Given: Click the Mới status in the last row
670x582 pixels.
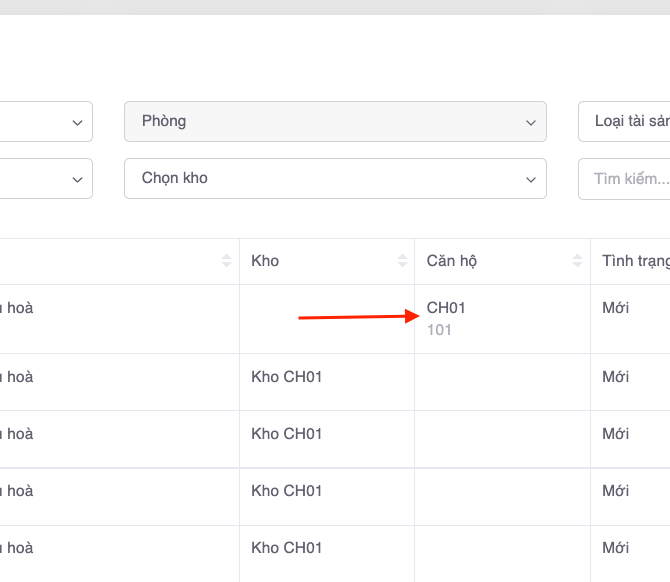Looking at the screenshot, I should pyautogui.click(x=615, y=548).
